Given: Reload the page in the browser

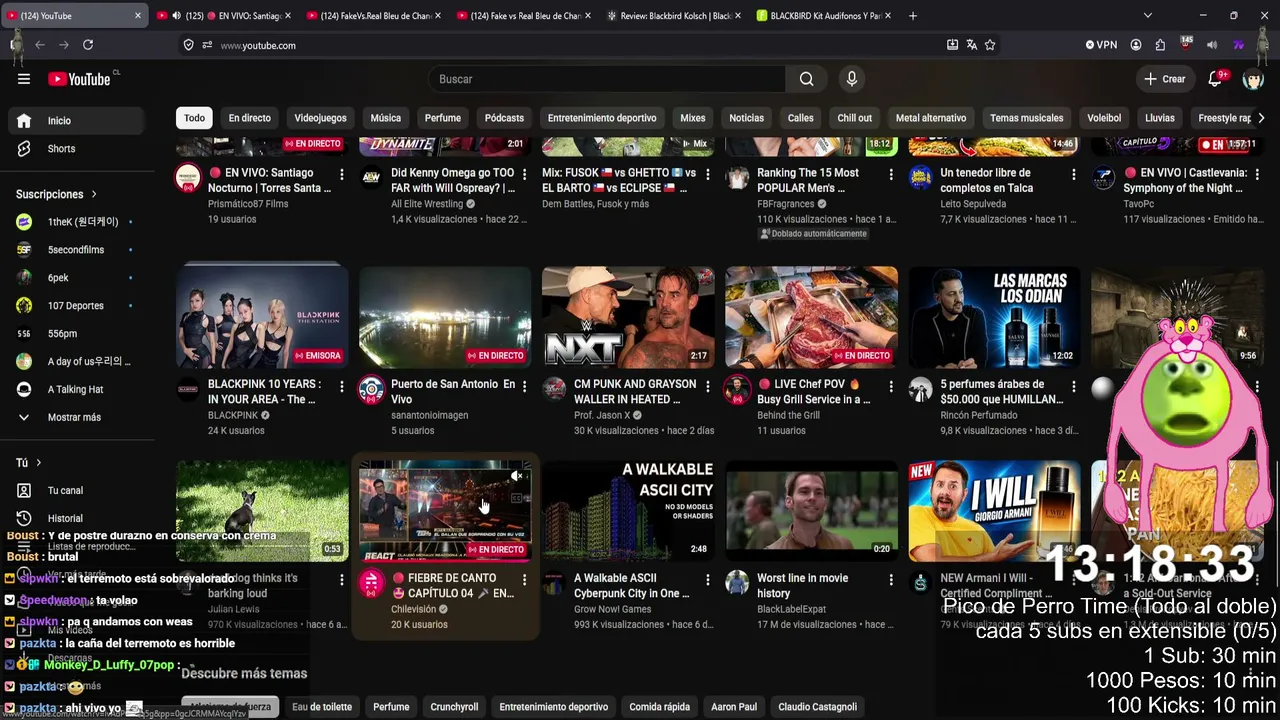Looking at the screenshot, I should pyautogui.click(x=88, y=45).
